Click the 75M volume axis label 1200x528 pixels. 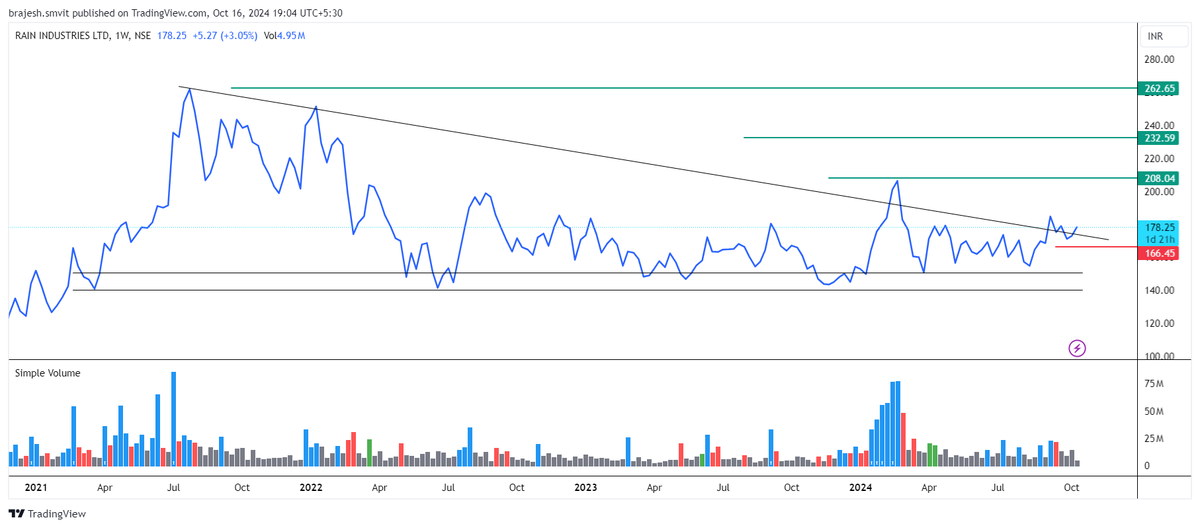click(x=1154, y=384)
